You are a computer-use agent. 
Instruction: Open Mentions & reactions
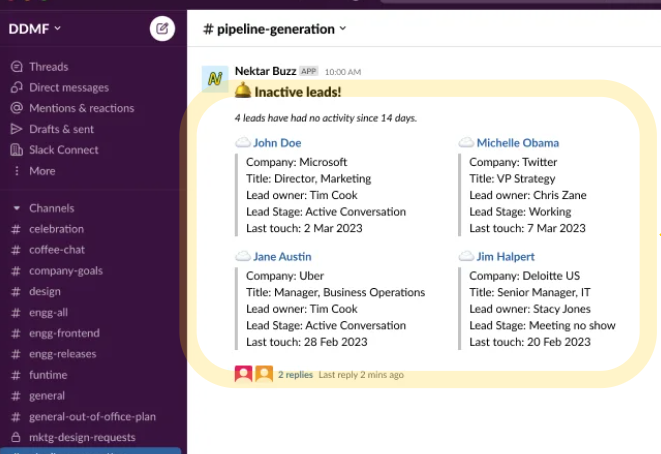81,108
